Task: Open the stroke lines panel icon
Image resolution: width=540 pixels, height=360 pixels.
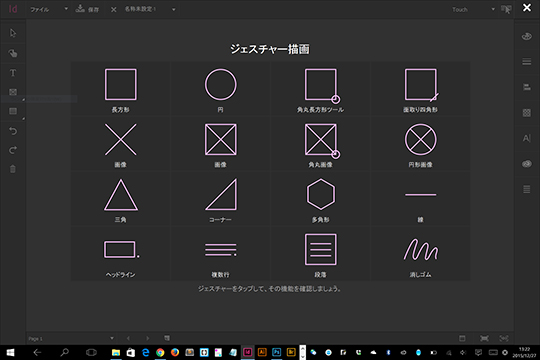Action: coord(527,62)
